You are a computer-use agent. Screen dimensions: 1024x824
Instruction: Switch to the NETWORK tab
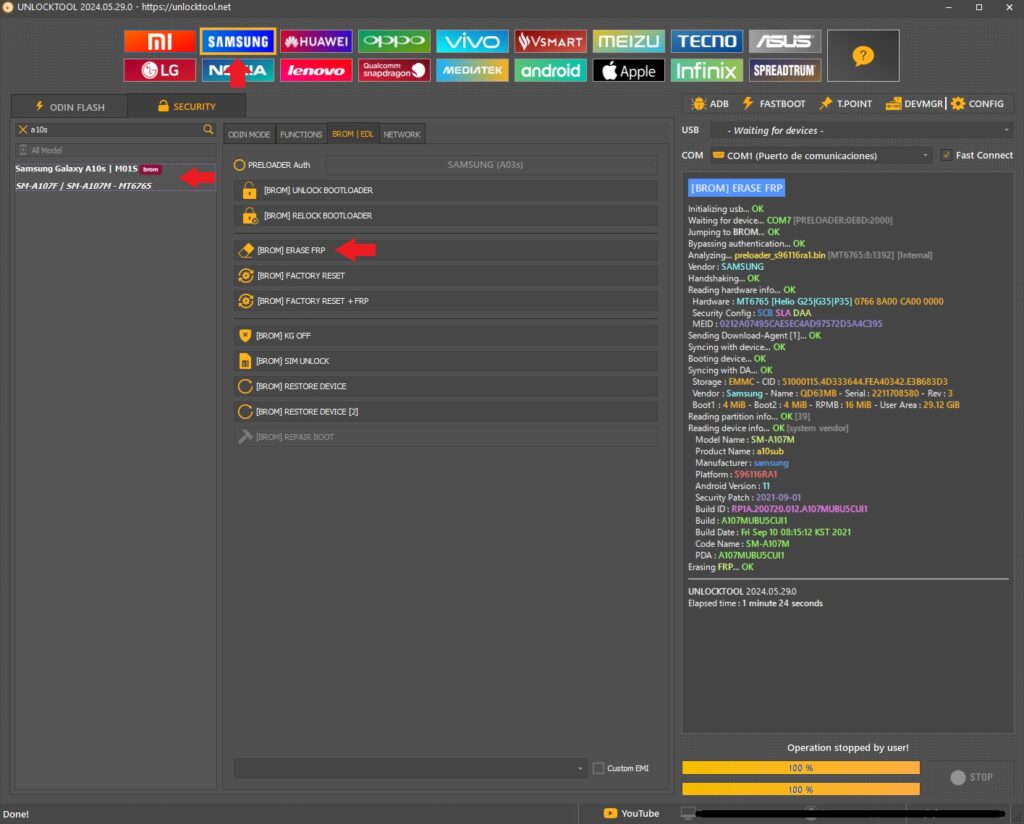pos(402,134)
